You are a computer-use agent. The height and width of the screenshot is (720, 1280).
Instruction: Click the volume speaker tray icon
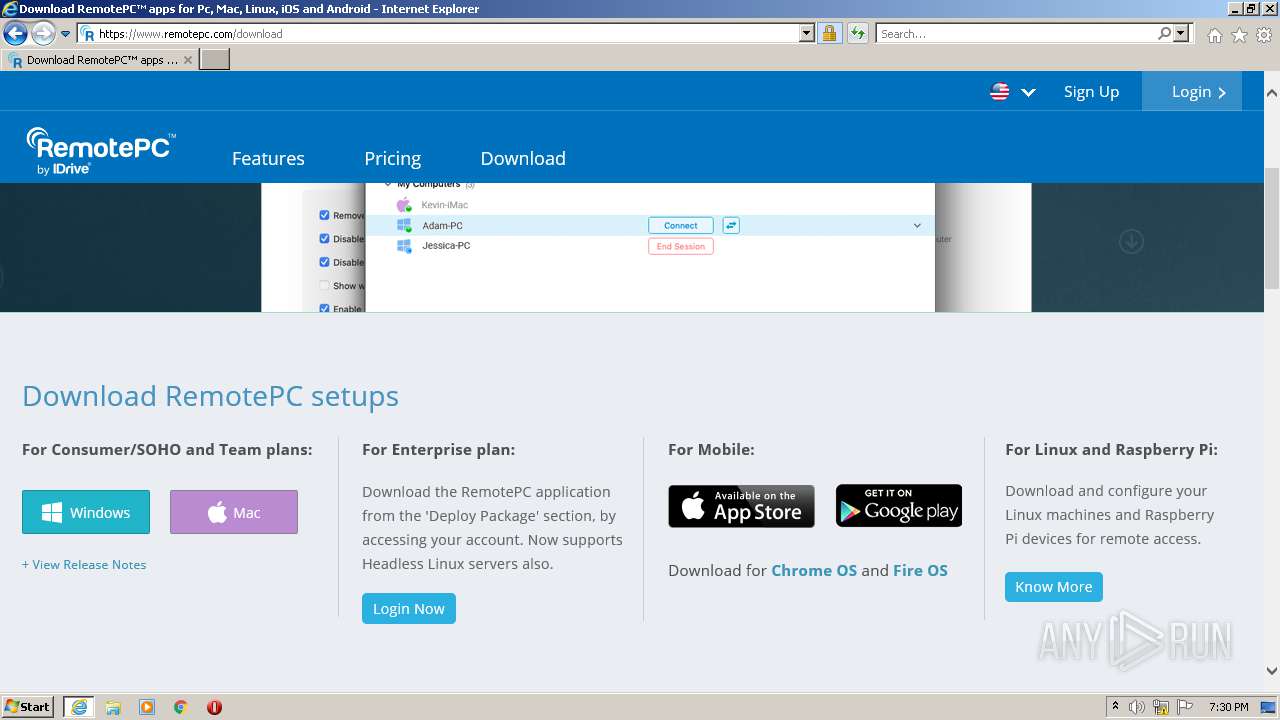[1137, 707]
